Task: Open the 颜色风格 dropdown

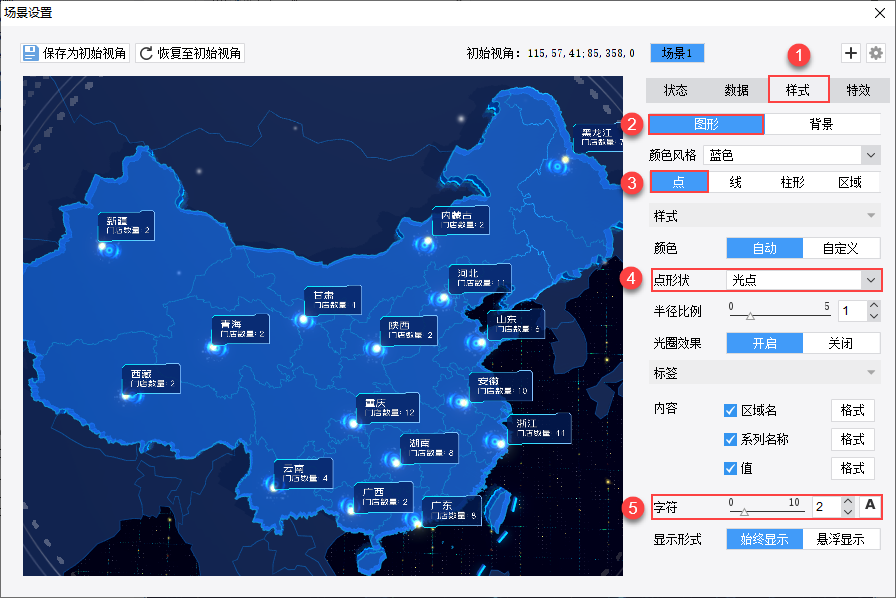Action: pos(791,155)
